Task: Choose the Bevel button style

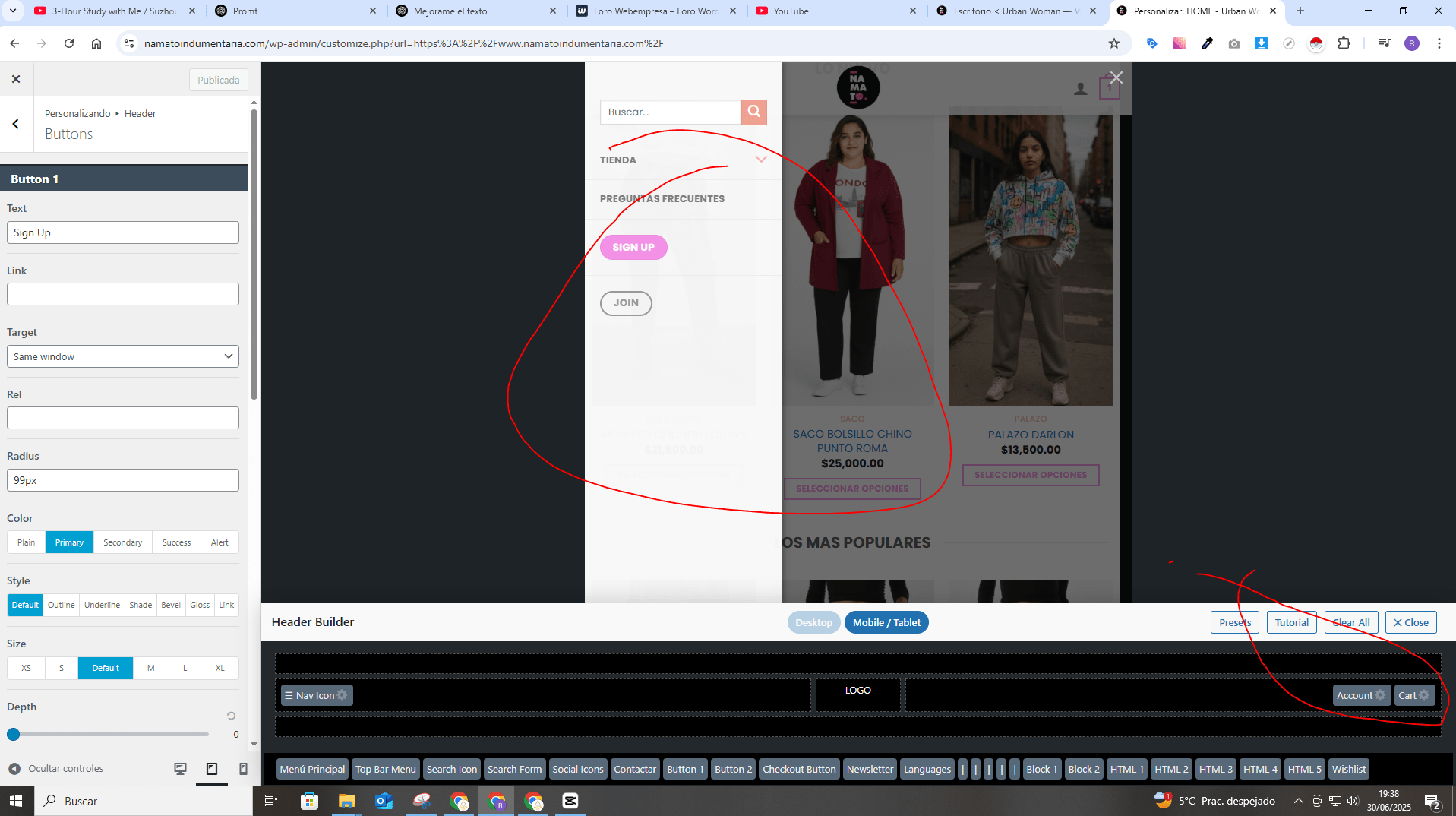Action: click(171, 605)
